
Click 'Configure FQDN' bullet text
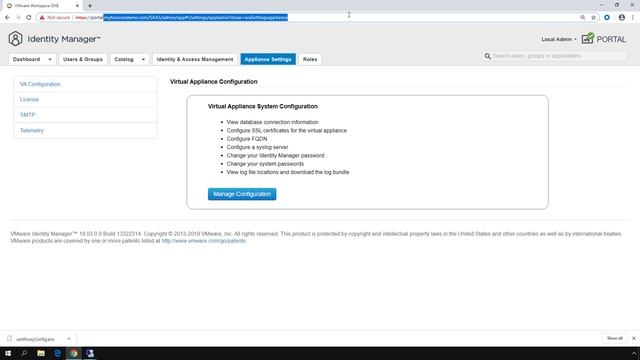pyautogui.click(x=247, y=139)
